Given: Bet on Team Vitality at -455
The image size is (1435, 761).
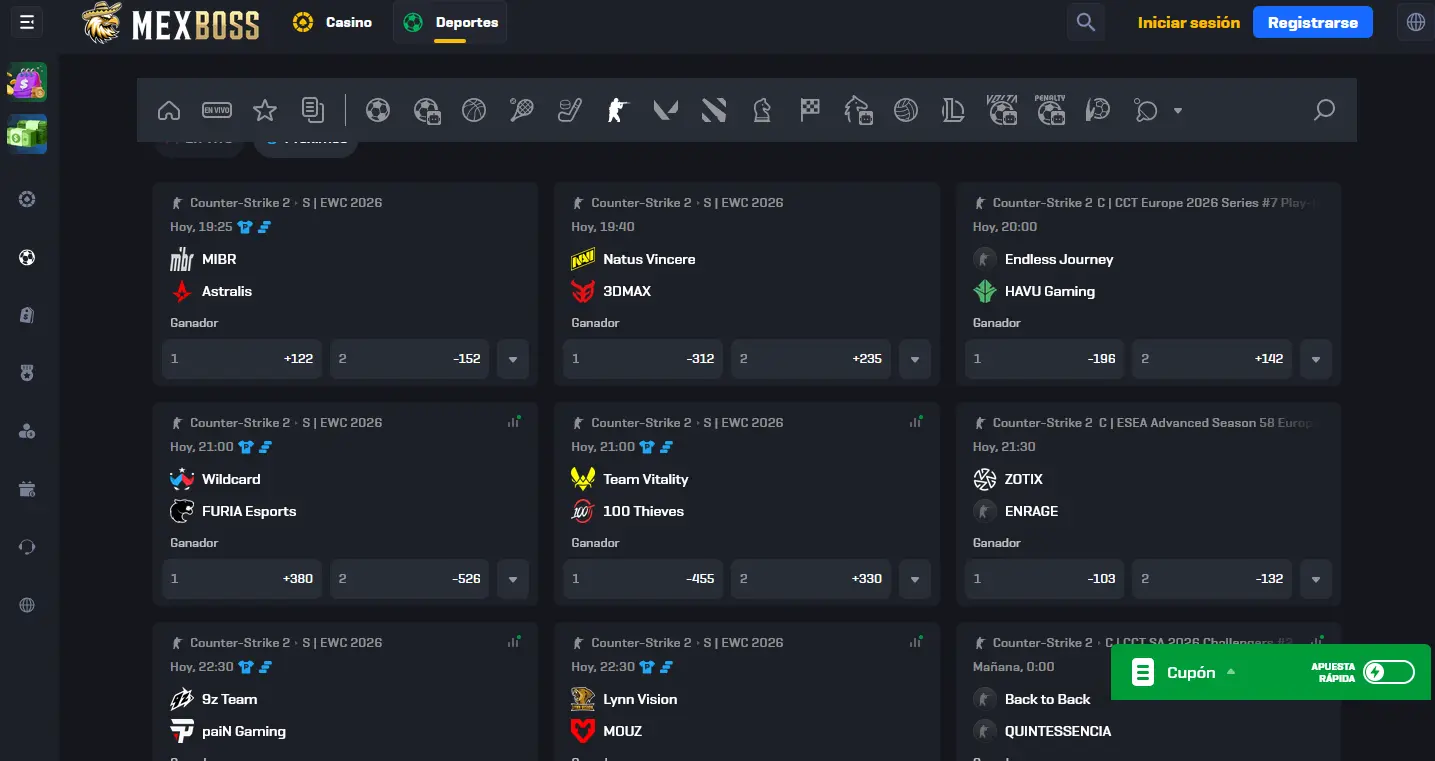Looking at the screenshot, I should (x=643, y=579).
